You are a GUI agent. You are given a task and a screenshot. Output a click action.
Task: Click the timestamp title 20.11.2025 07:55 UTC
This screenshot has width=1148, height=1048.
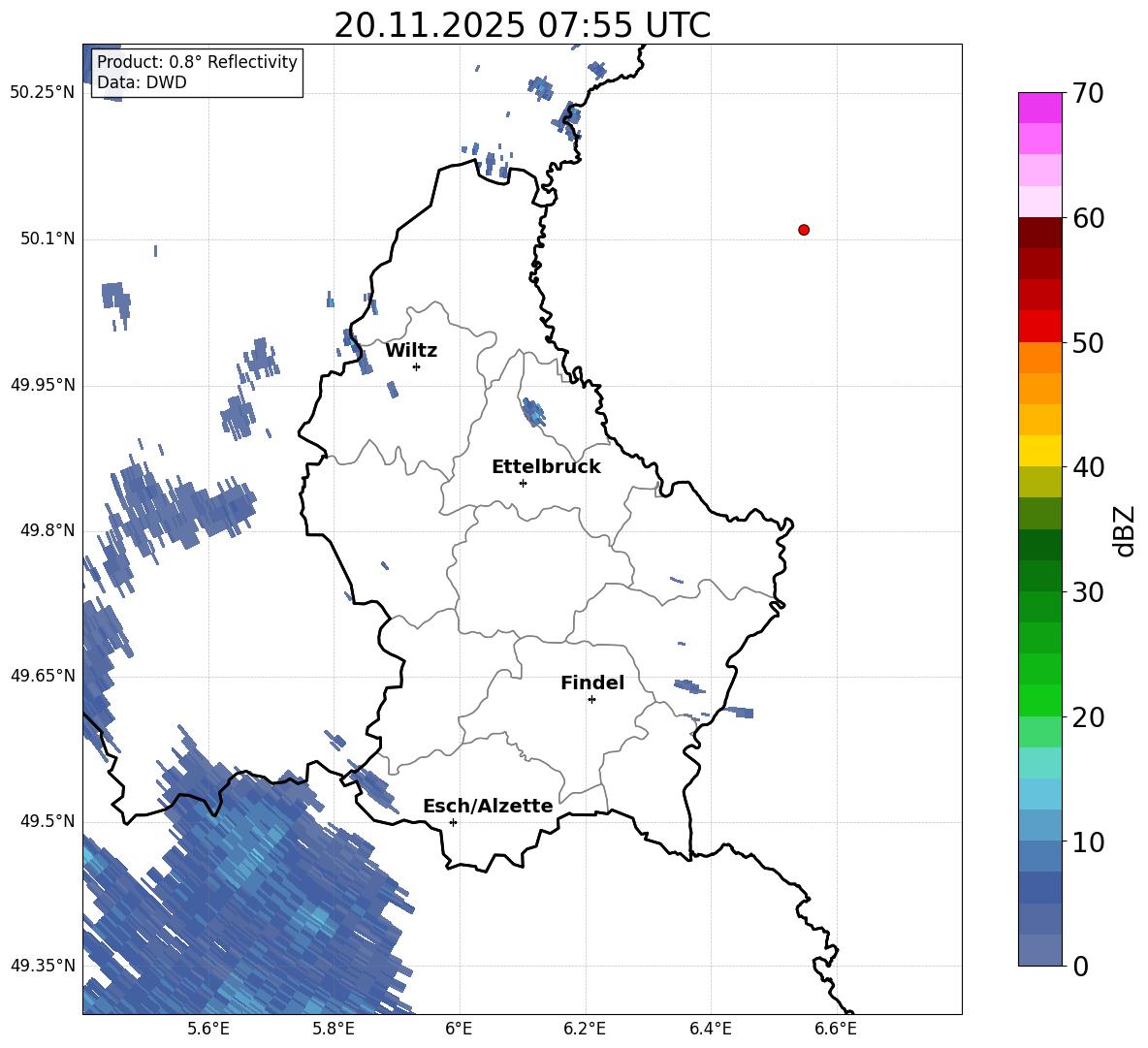point(522,25)
